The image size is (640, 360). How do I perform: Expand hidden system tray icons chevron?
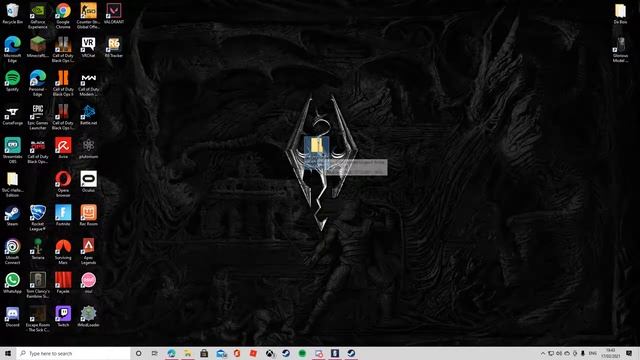[x=543, y=353]
